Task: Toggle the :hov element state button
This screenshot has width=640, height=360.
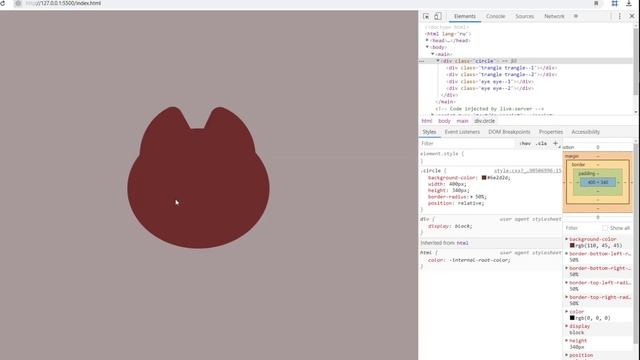Action: [525, 144]
